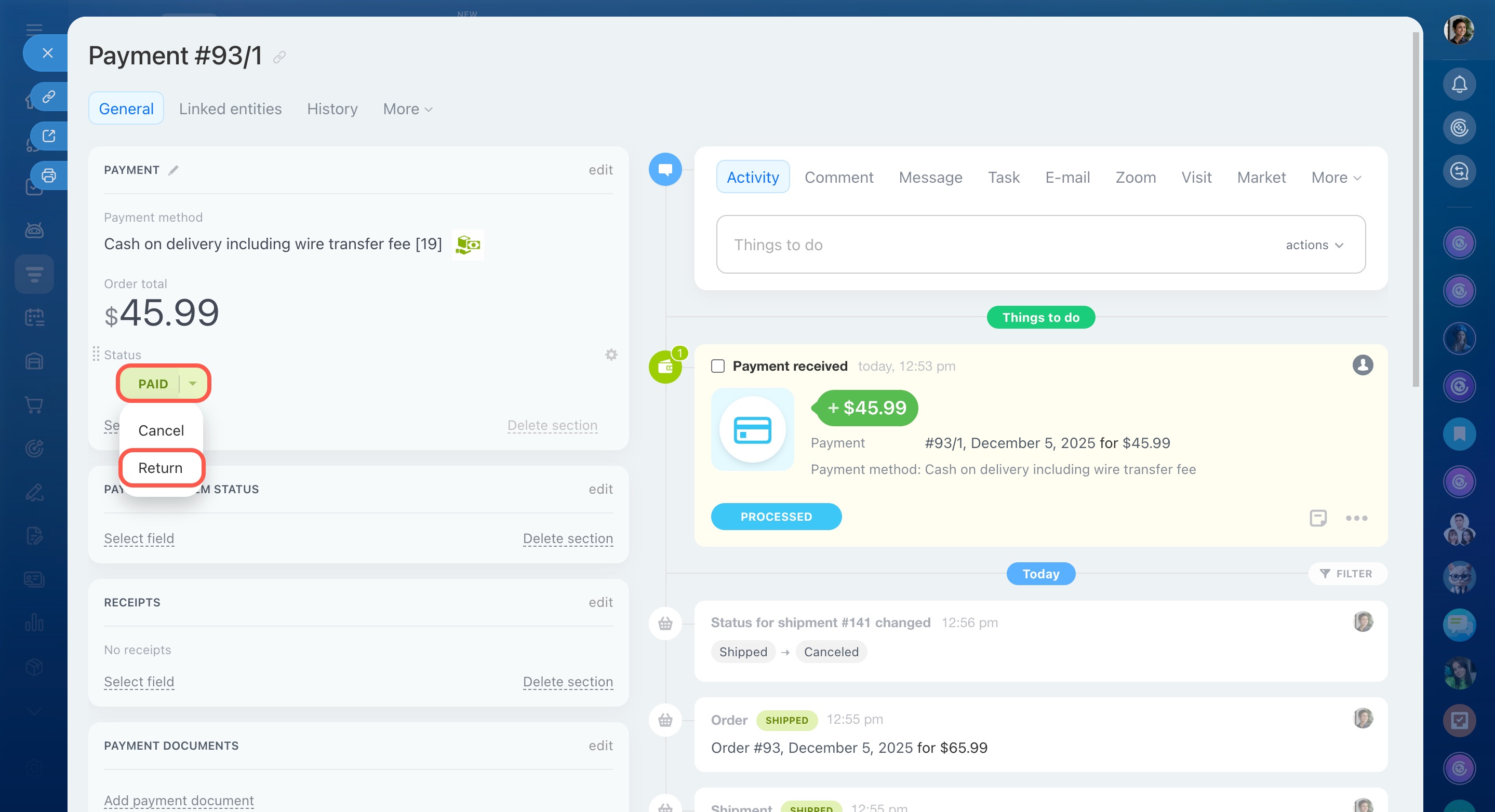Viewport: 1495px width, 812px height.
Task: Select Return from the status menu
Action: click(160, 467)
